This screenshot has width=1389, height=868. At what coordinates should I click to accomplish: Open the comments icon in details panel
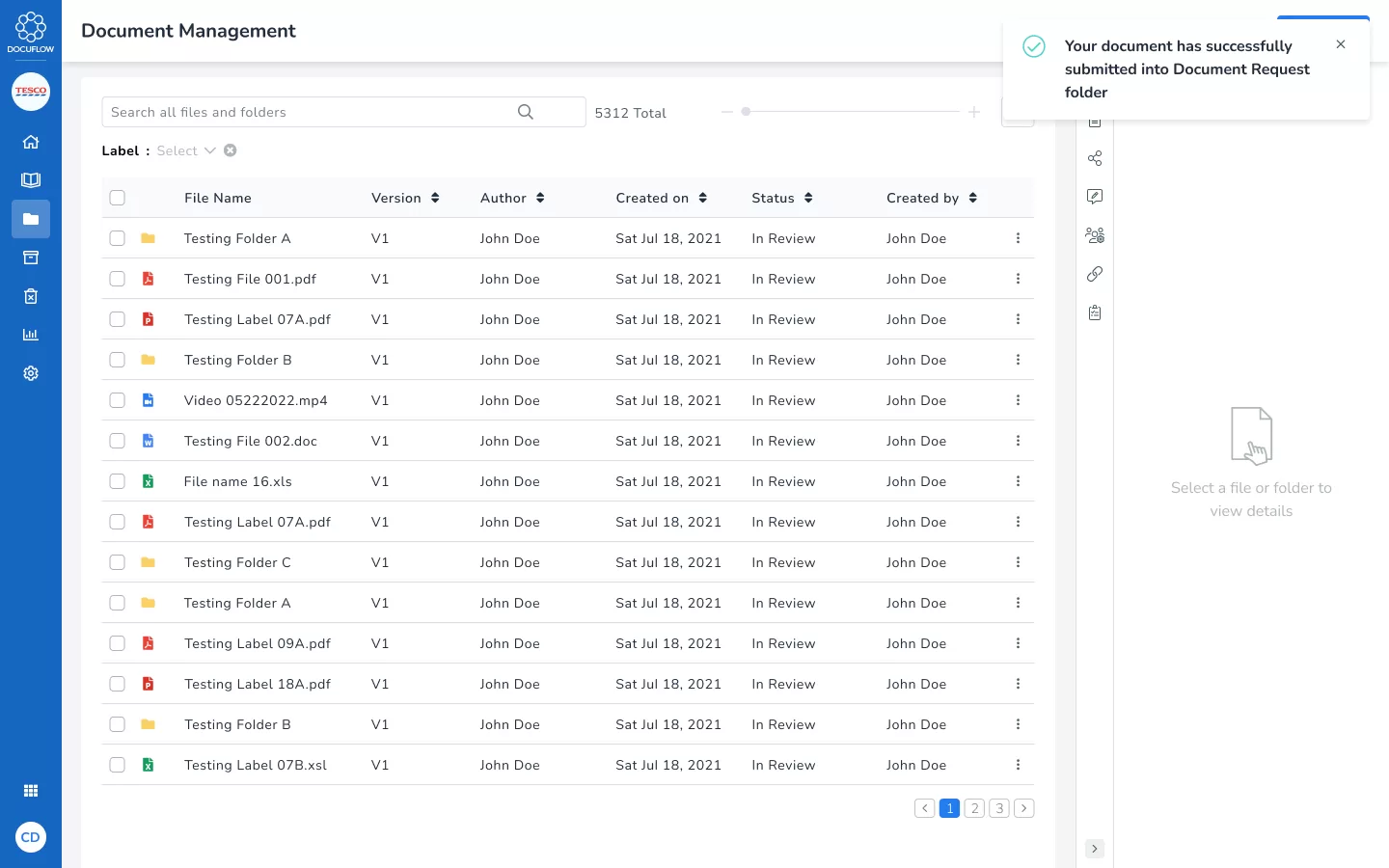pyautogui.click(x=1095, y=197)
